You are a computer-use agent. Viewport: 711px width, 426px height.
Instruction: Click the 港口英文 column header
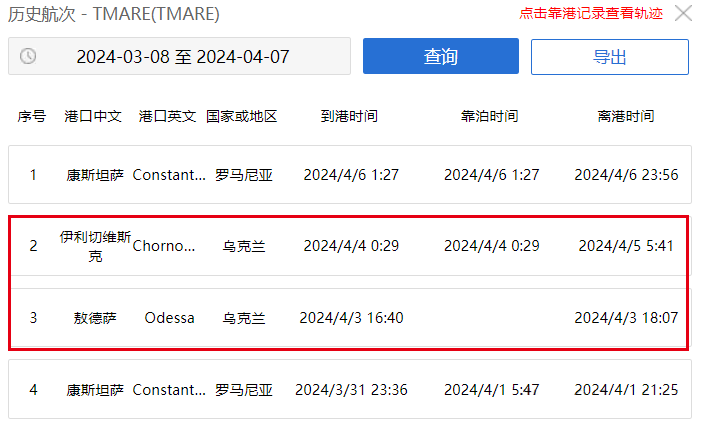click(167, 116)
